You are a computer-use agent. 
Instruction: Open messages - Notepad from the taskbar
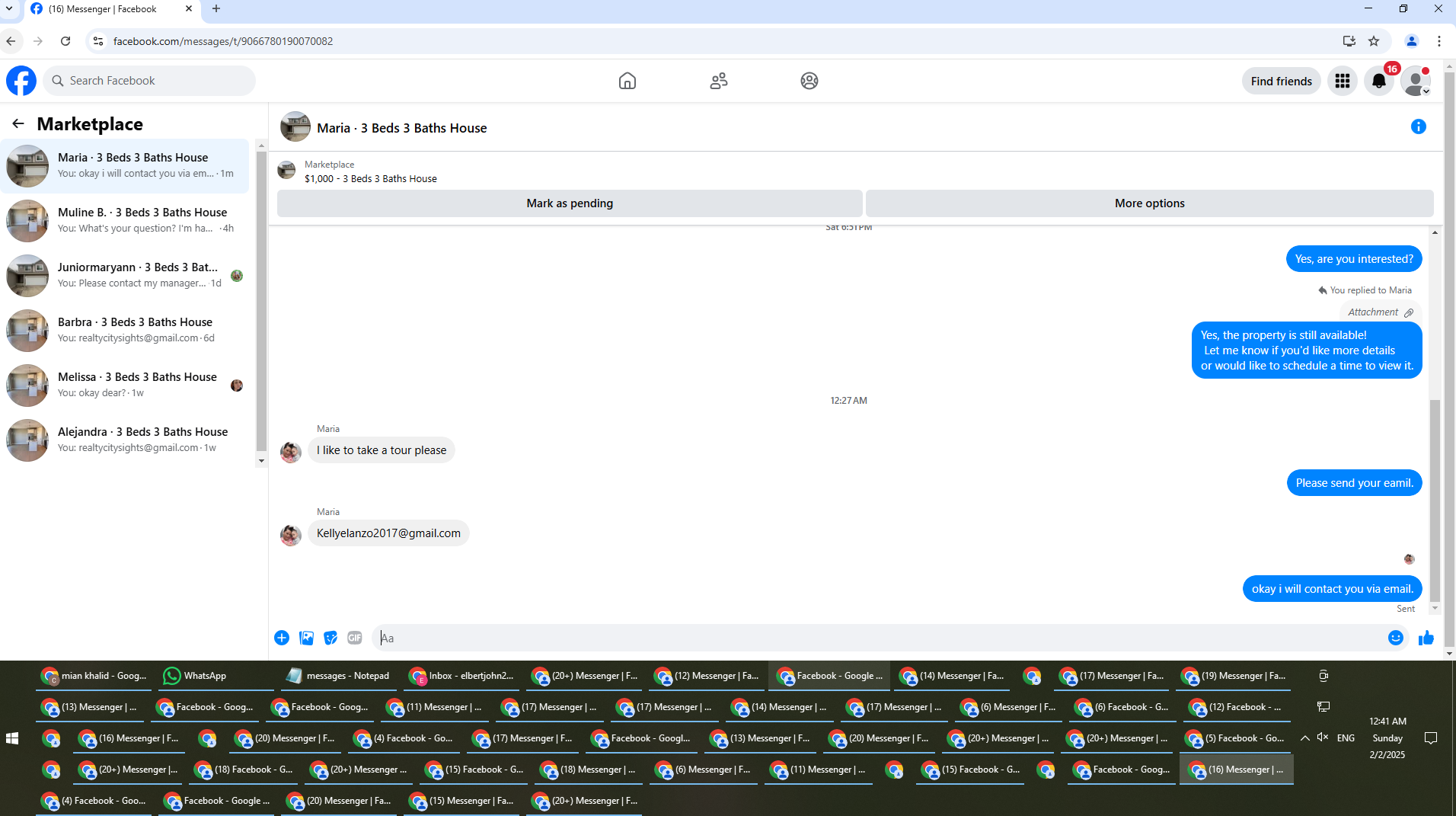pyautogui.click(x=338, y=676)
